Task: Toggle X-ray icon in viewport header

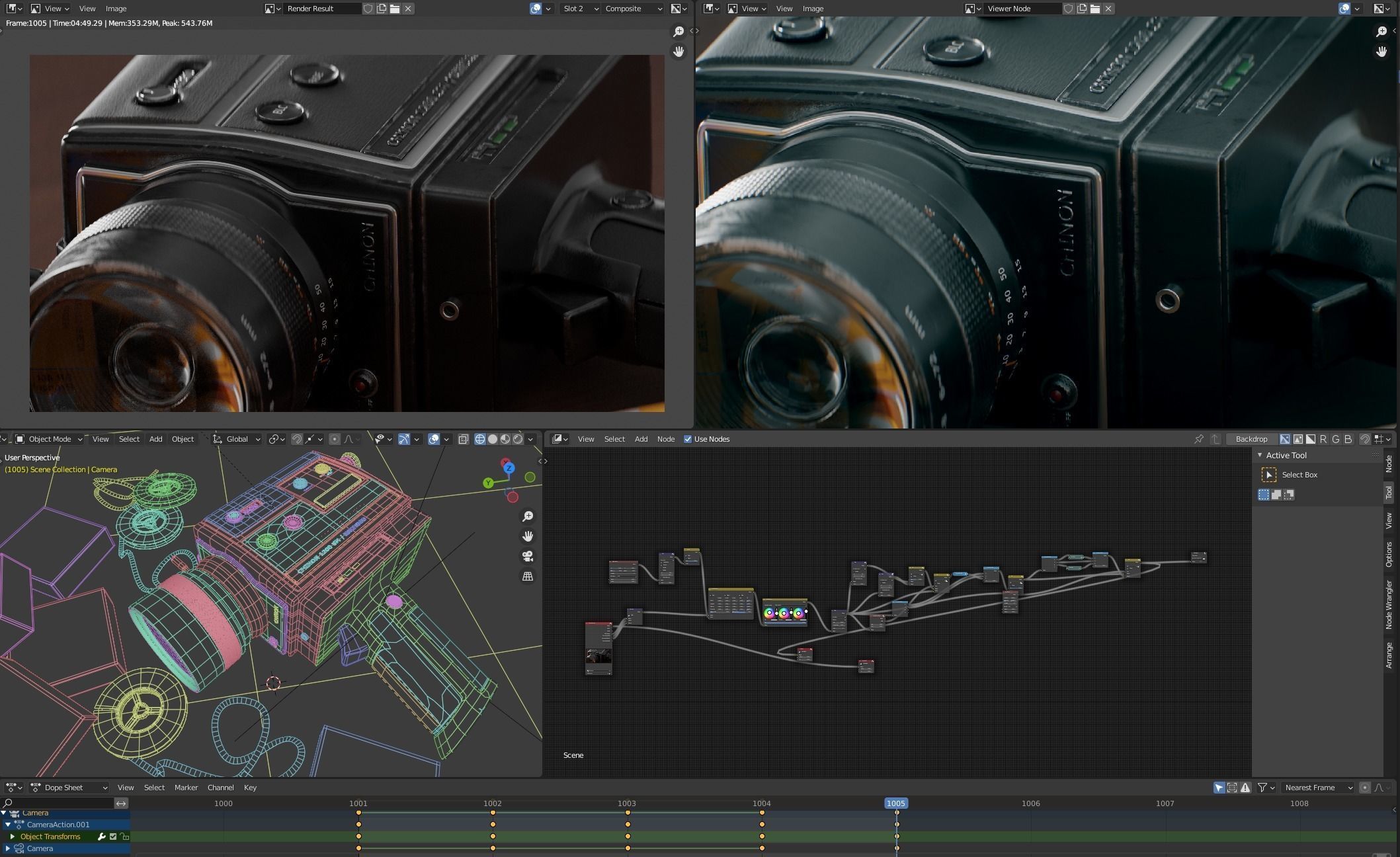Action: pyautogui.click(x=464, y=439)
